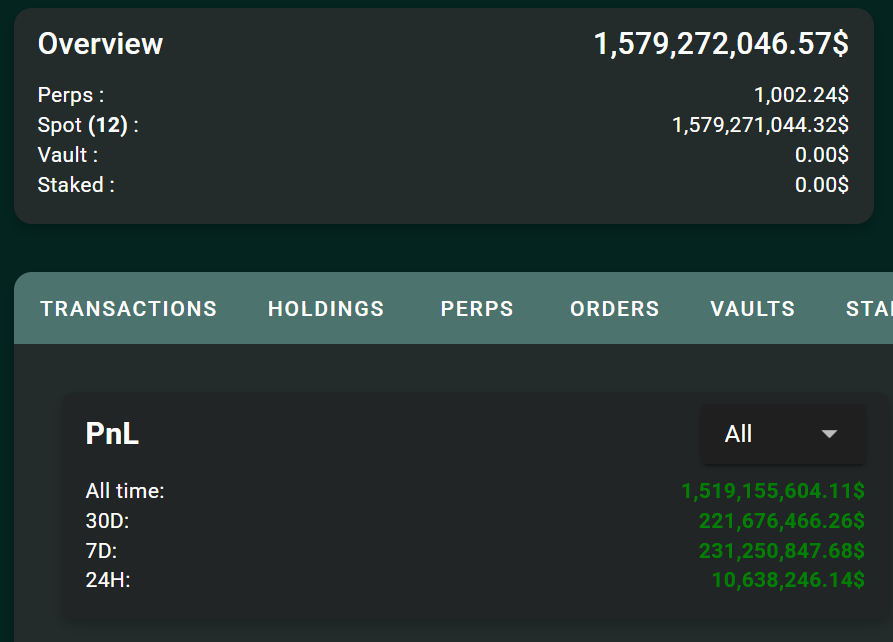
Task: Click the Staked label in Overview
Action: pos(76,185)
